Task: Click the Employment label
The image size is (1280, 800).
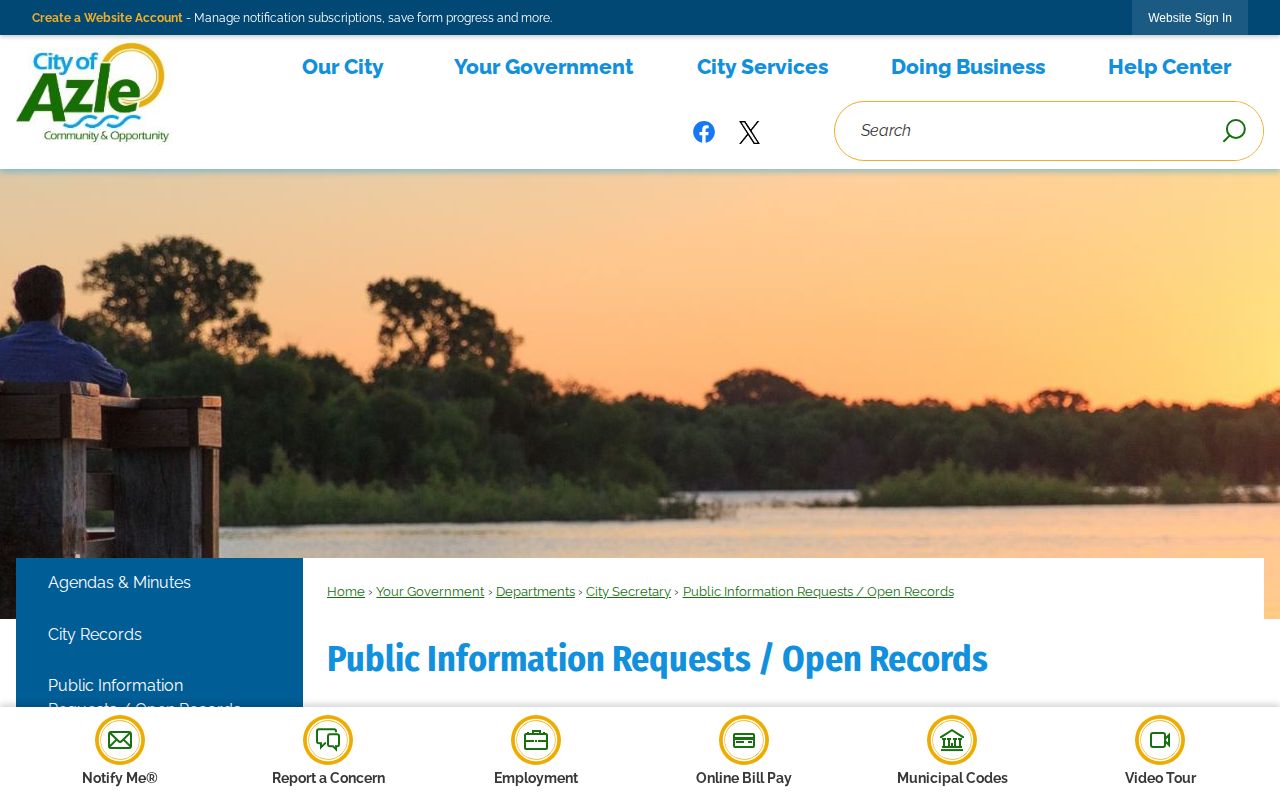Action: 536,778
